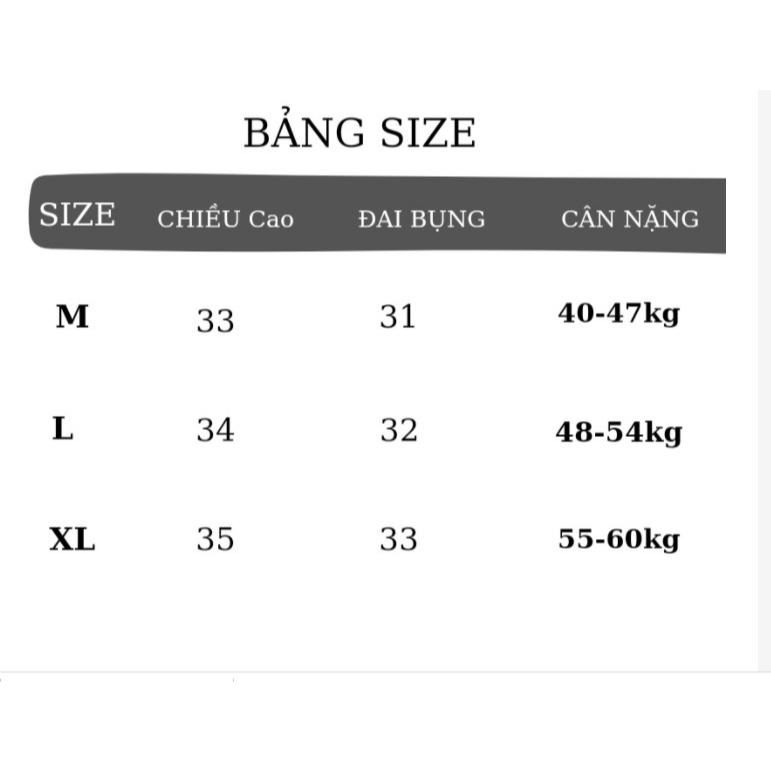Image resolution: width=771 pixels, height=771 pixels.
Task: Click height value 35 for size XL
Action: pos(215,539)
